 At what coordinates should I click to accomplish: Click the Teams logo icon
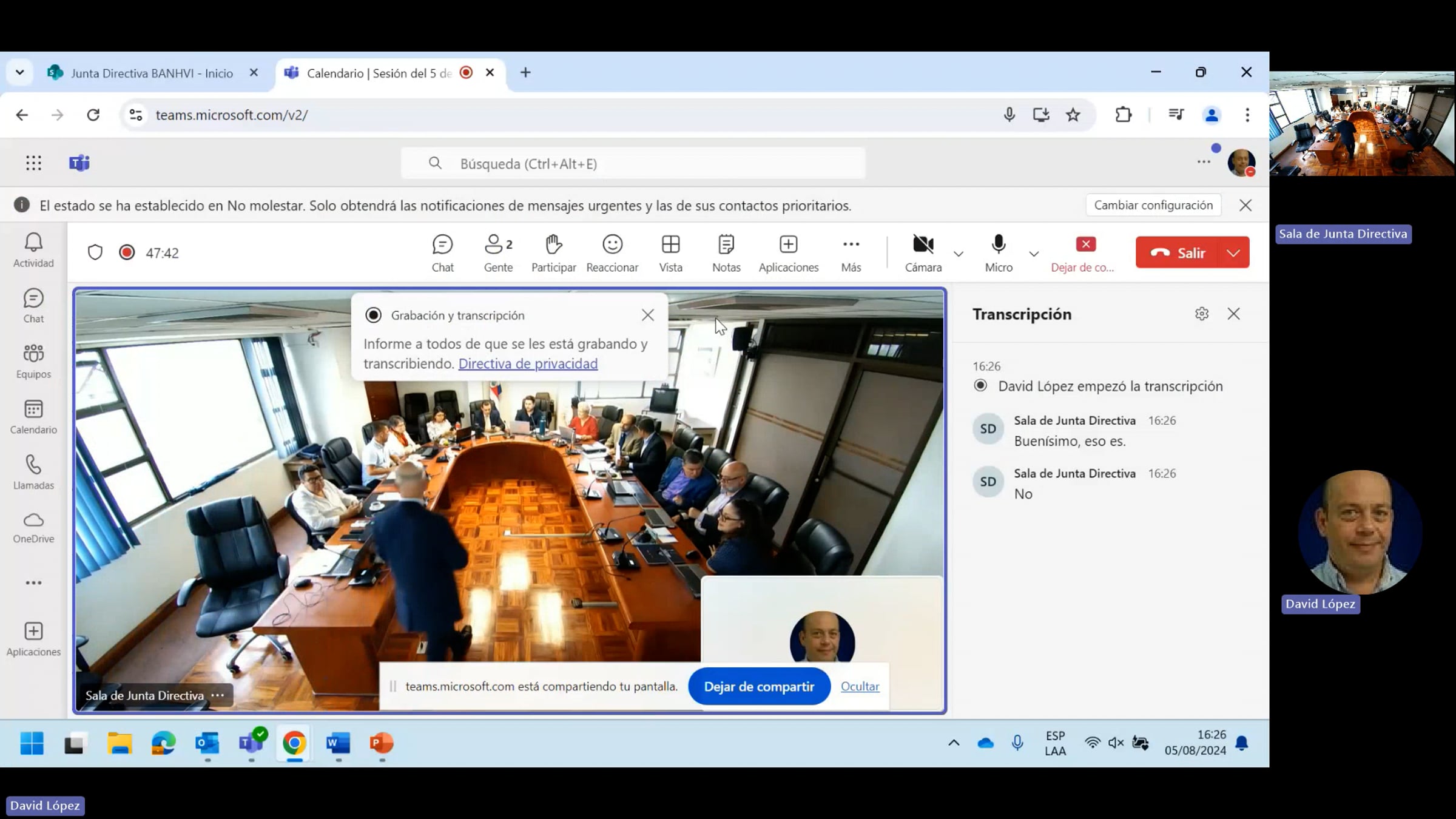(79, 163)
